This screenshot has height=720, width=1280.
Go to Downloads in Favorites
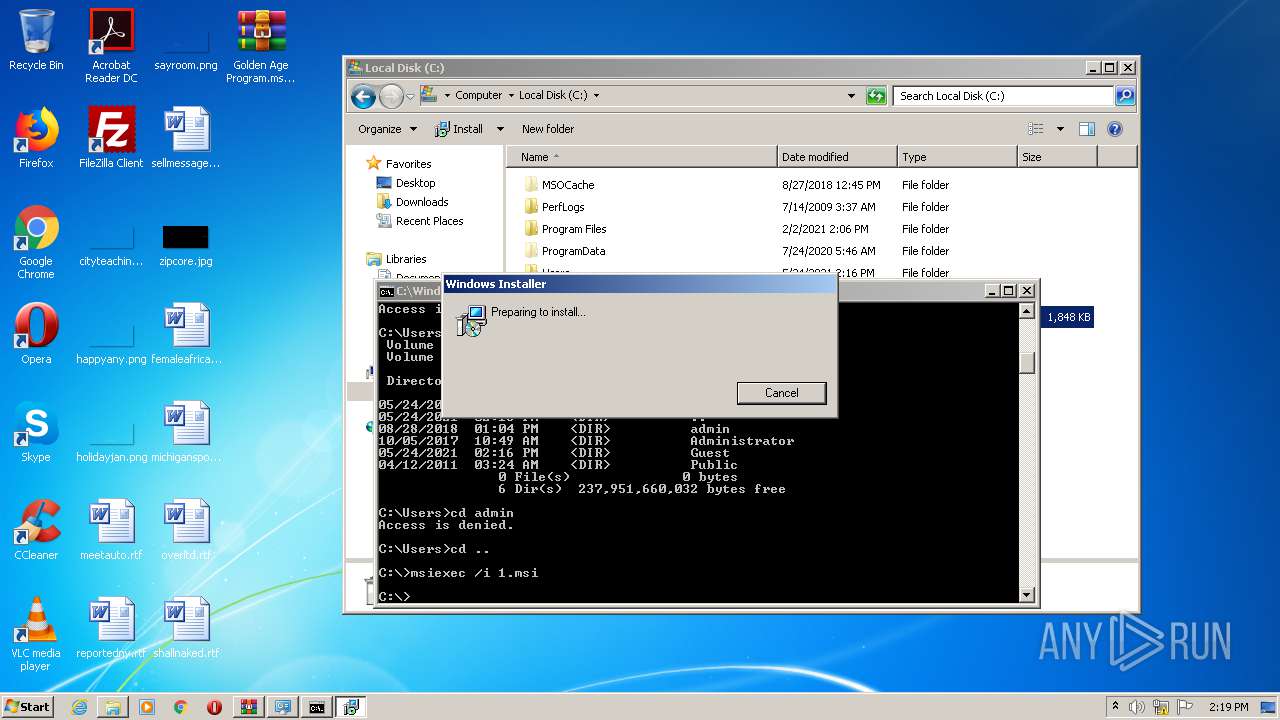pos(422,202)
